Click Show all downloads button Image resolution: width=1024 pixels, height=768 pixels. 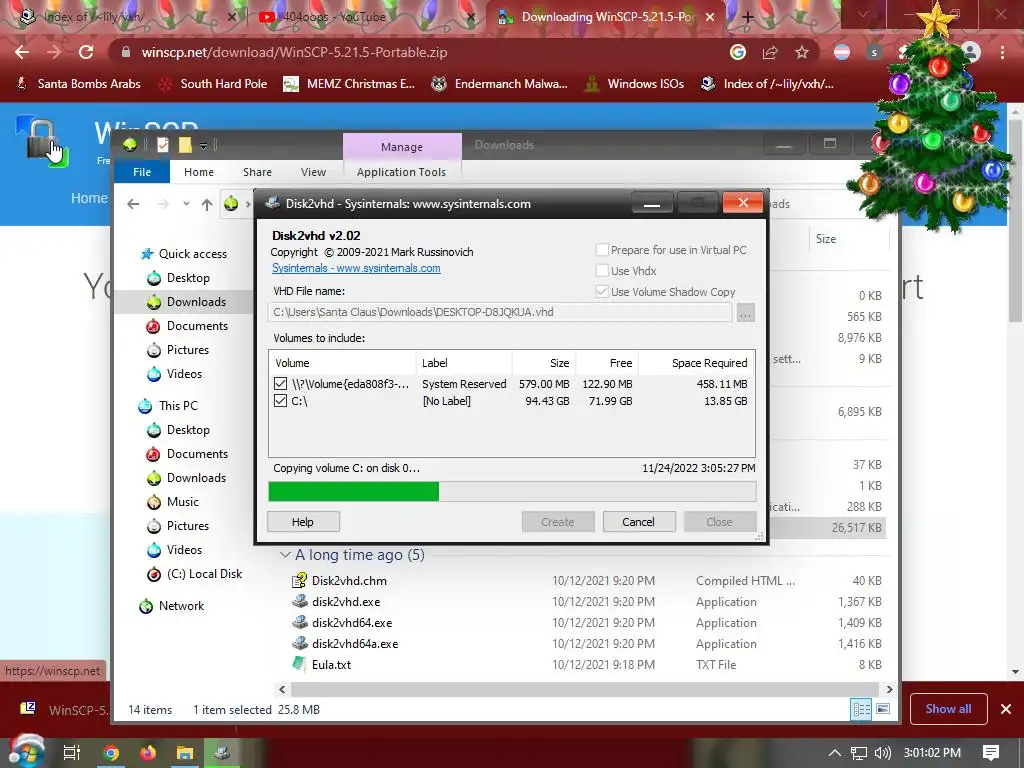pyautogui.click(x=948, y=709)
